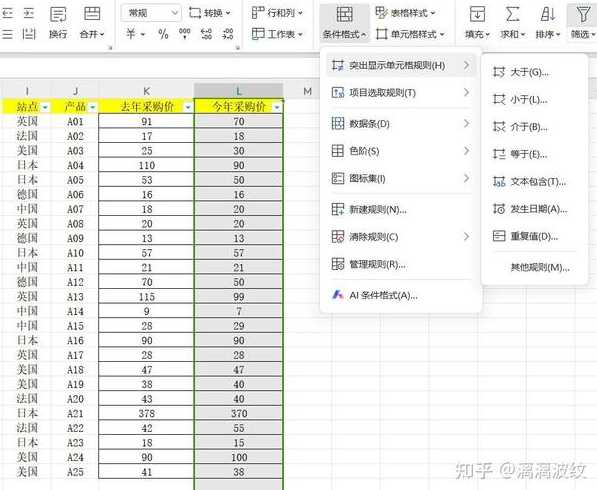Click the 求和 sum icon
The image size is (597, 490).
[512, 14]
